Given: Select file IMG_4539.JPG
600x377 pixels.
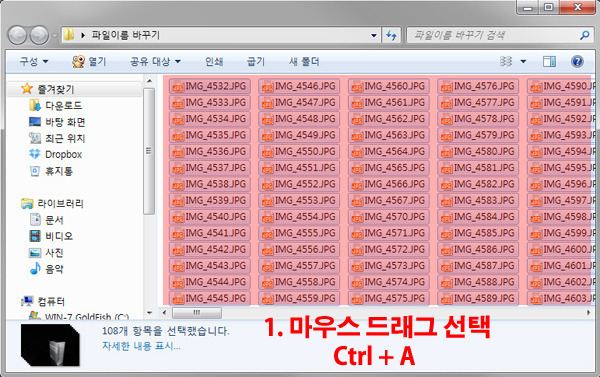Looking at the screenshot, I should click(210, 201).
